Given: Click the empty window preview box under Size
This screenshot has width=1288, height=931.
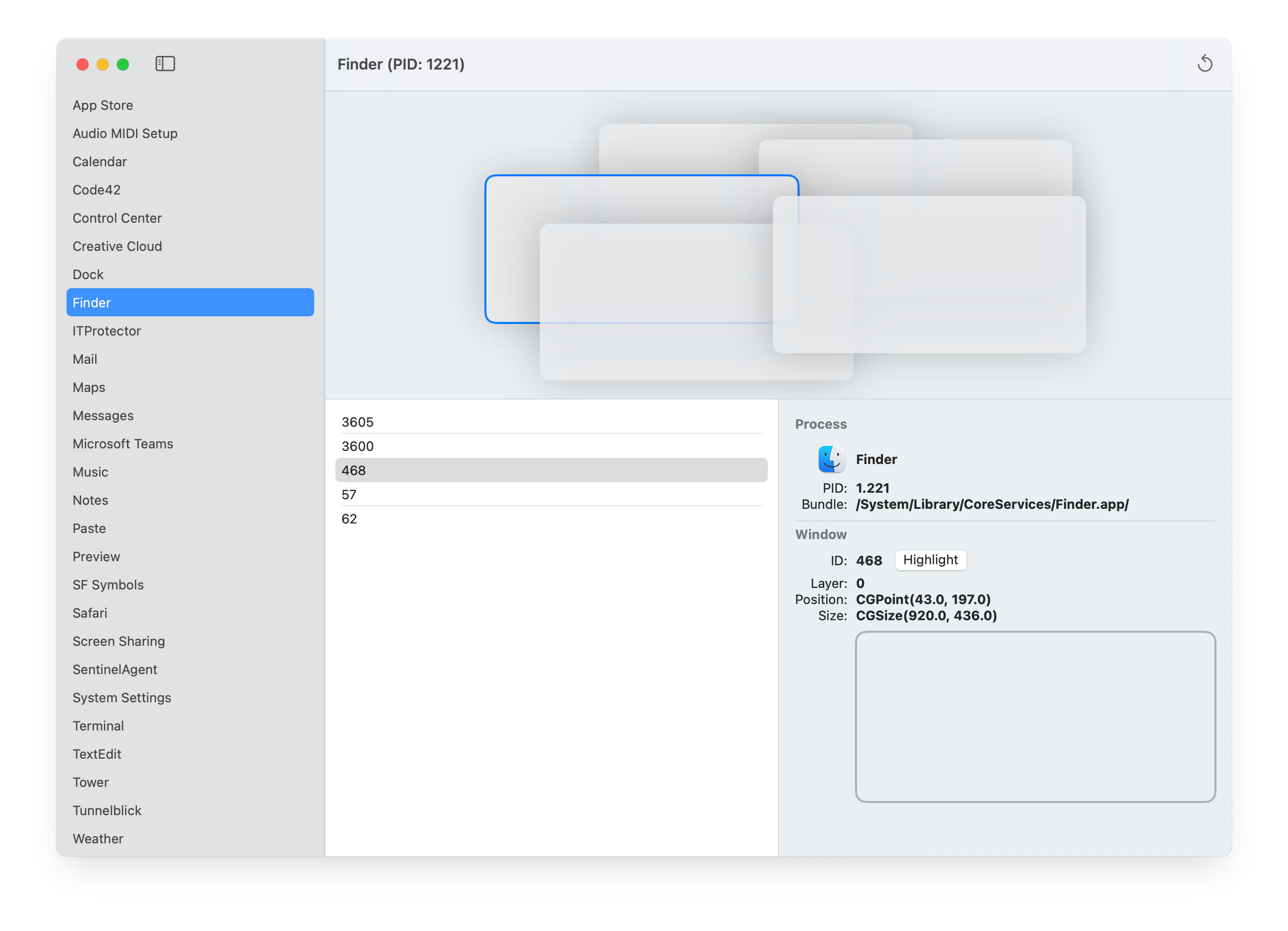Looking at the screenshot, I should click(1035, 717).
